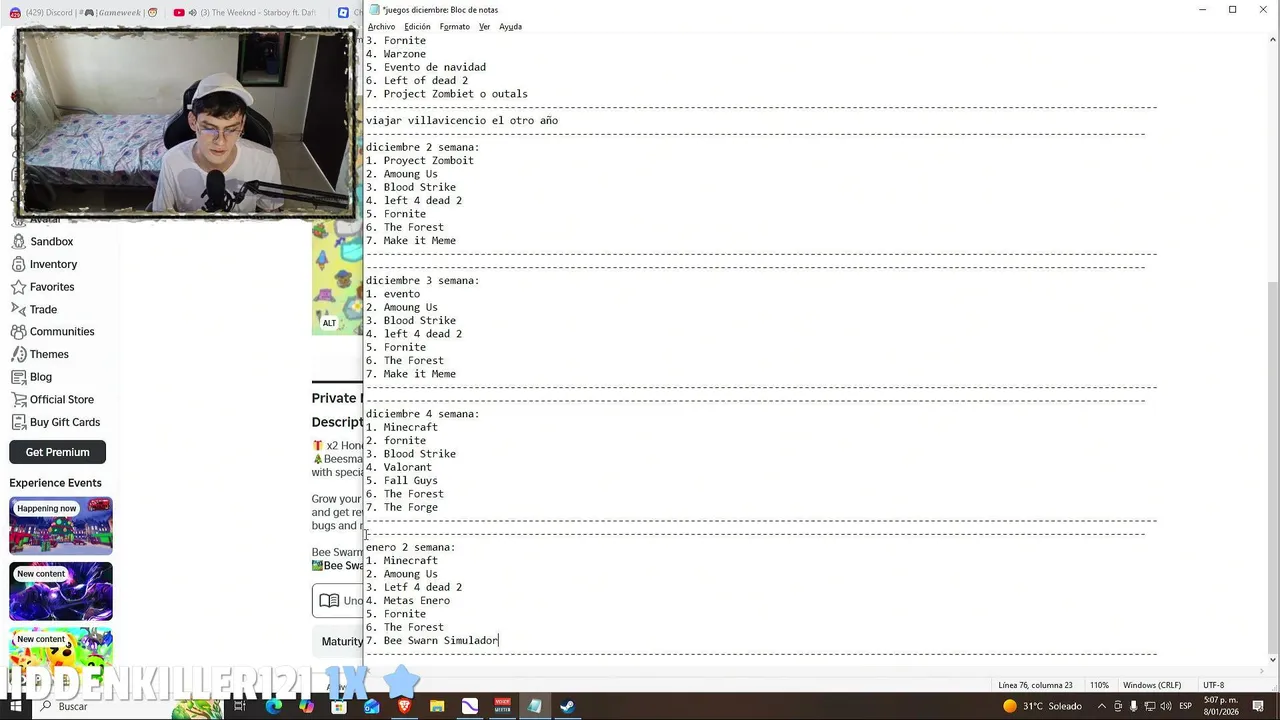Viewport: 1280px width, 720px height.
Task: Click the Inventory icon in Roblox sidebar
Action: [x=18, y=264]
